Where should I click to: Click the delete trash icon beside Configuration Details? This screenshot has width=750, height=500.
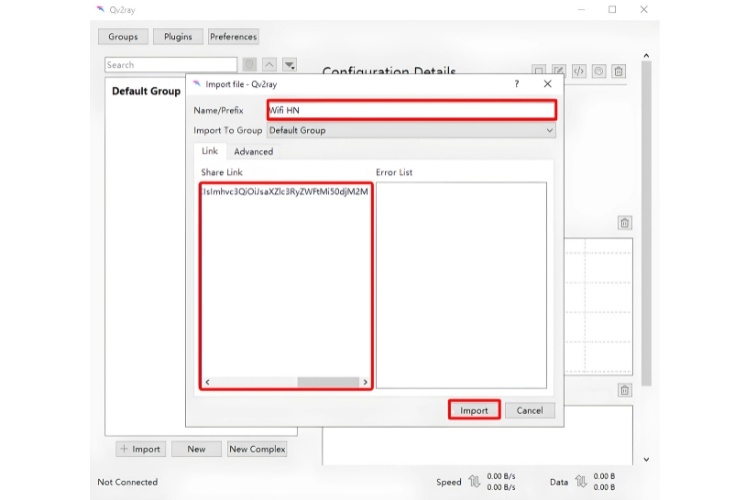(x=618, y=71)
